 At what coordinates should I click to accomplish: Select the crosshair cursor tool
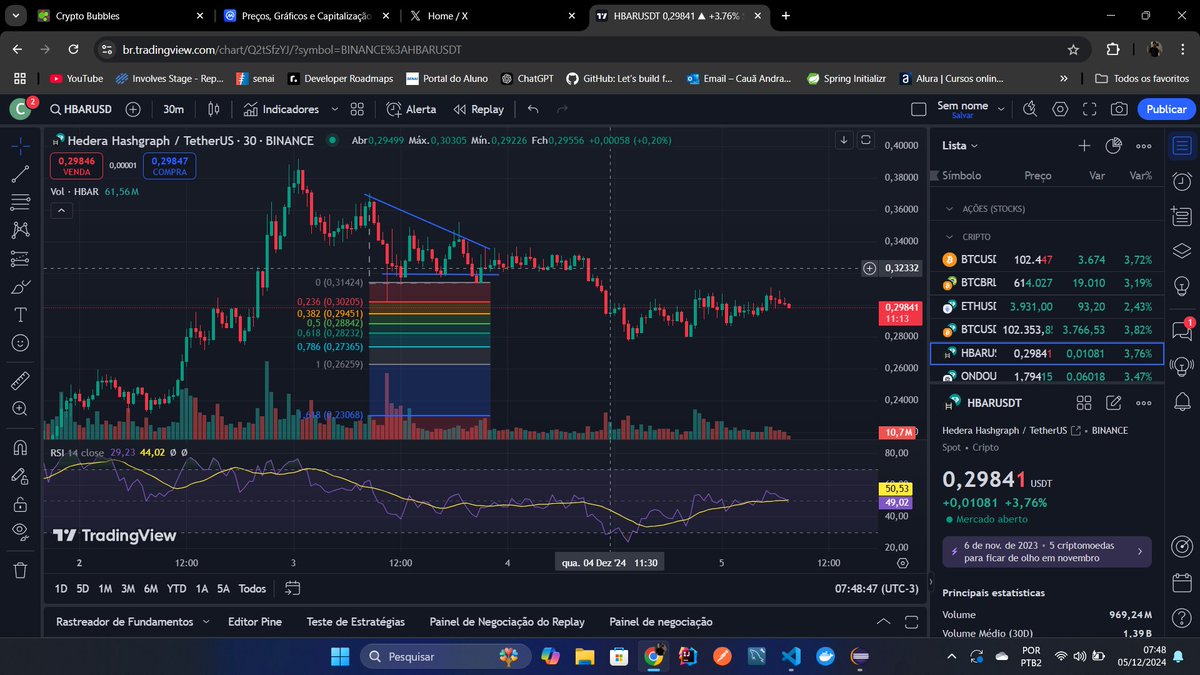click(20, 146)
